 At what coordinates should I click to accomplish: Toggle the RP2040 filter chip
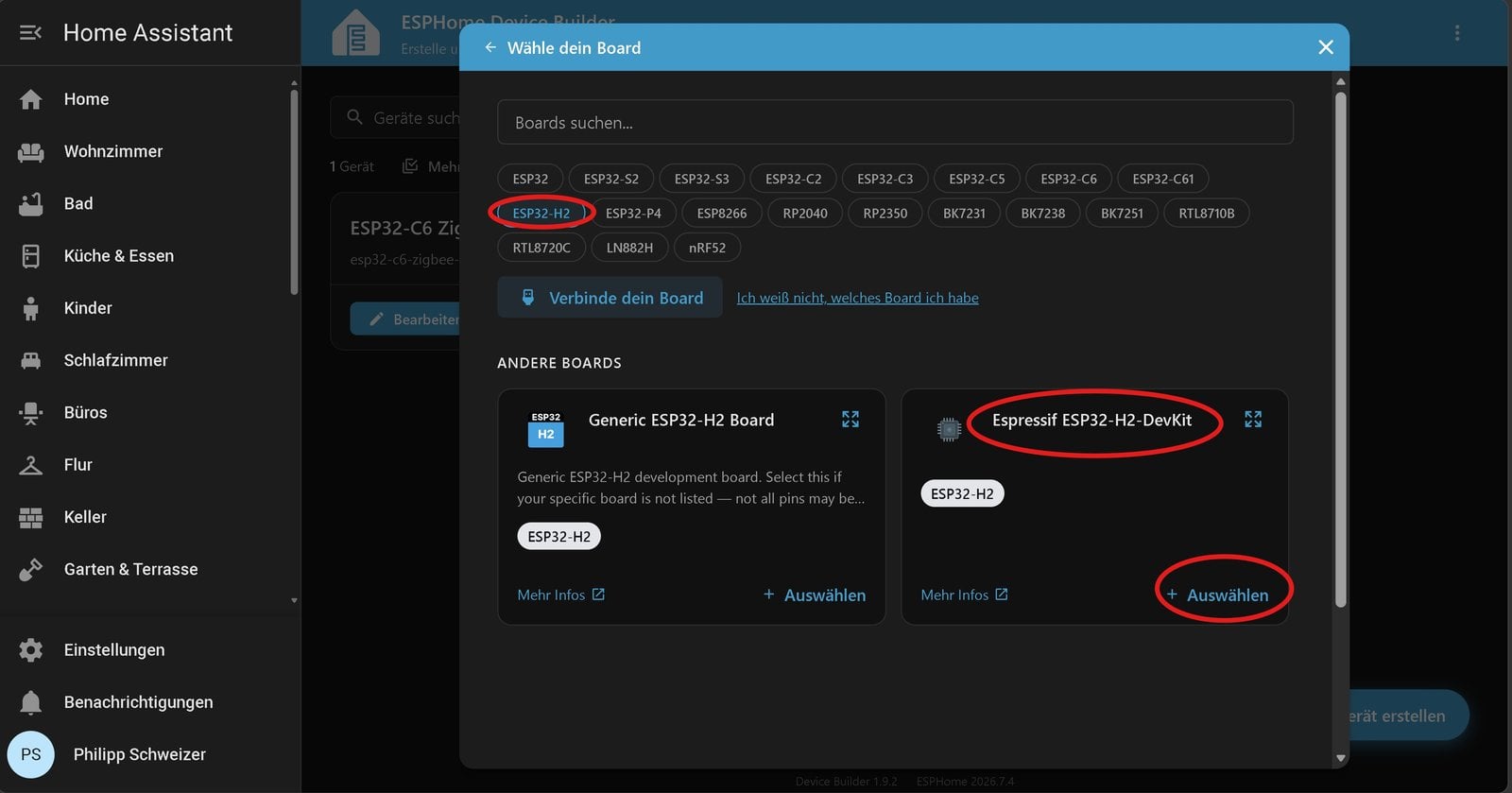tap(805, 214)
